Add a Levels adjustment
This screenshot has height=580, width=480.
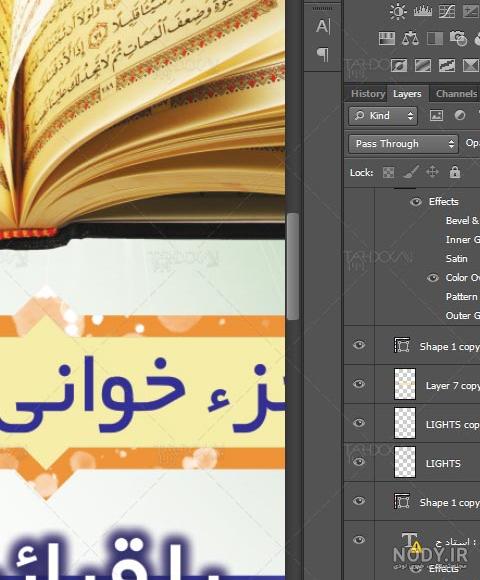423,11
